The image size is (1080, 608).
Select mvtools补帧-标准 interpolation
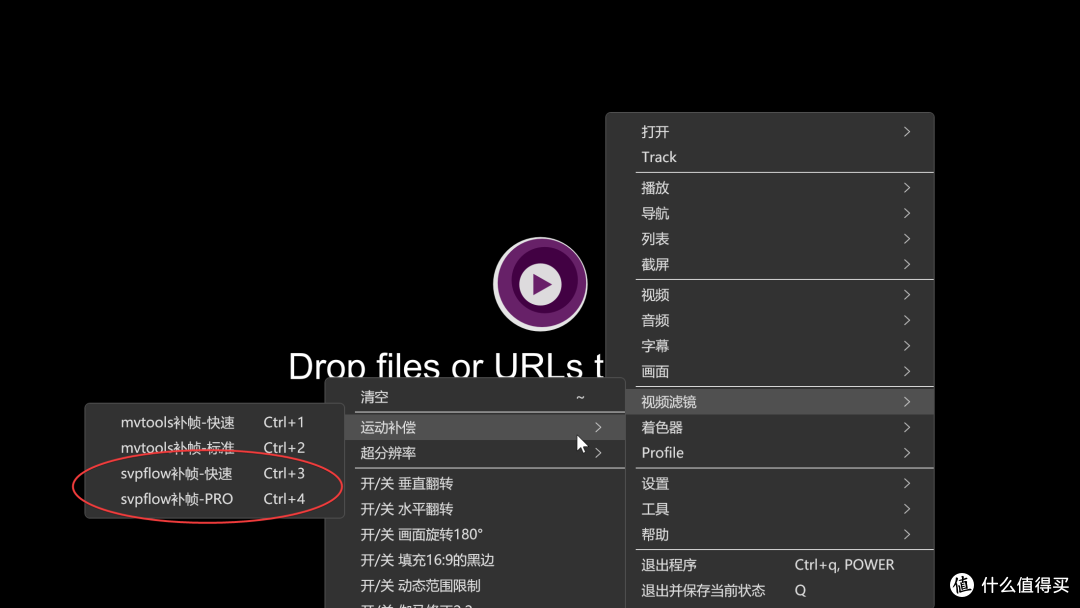(x=214, y=448)
